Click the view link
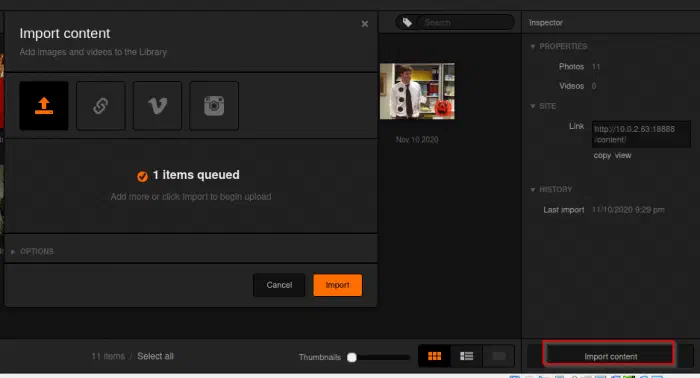The width and height of the screenshot is (700, 378). click(623, 155)
